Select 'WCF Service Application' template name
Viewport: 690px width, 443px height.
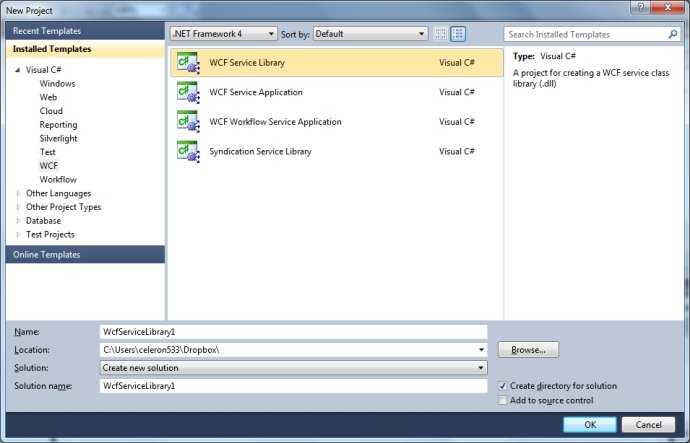pyautogui.click(x=256, y=92)
